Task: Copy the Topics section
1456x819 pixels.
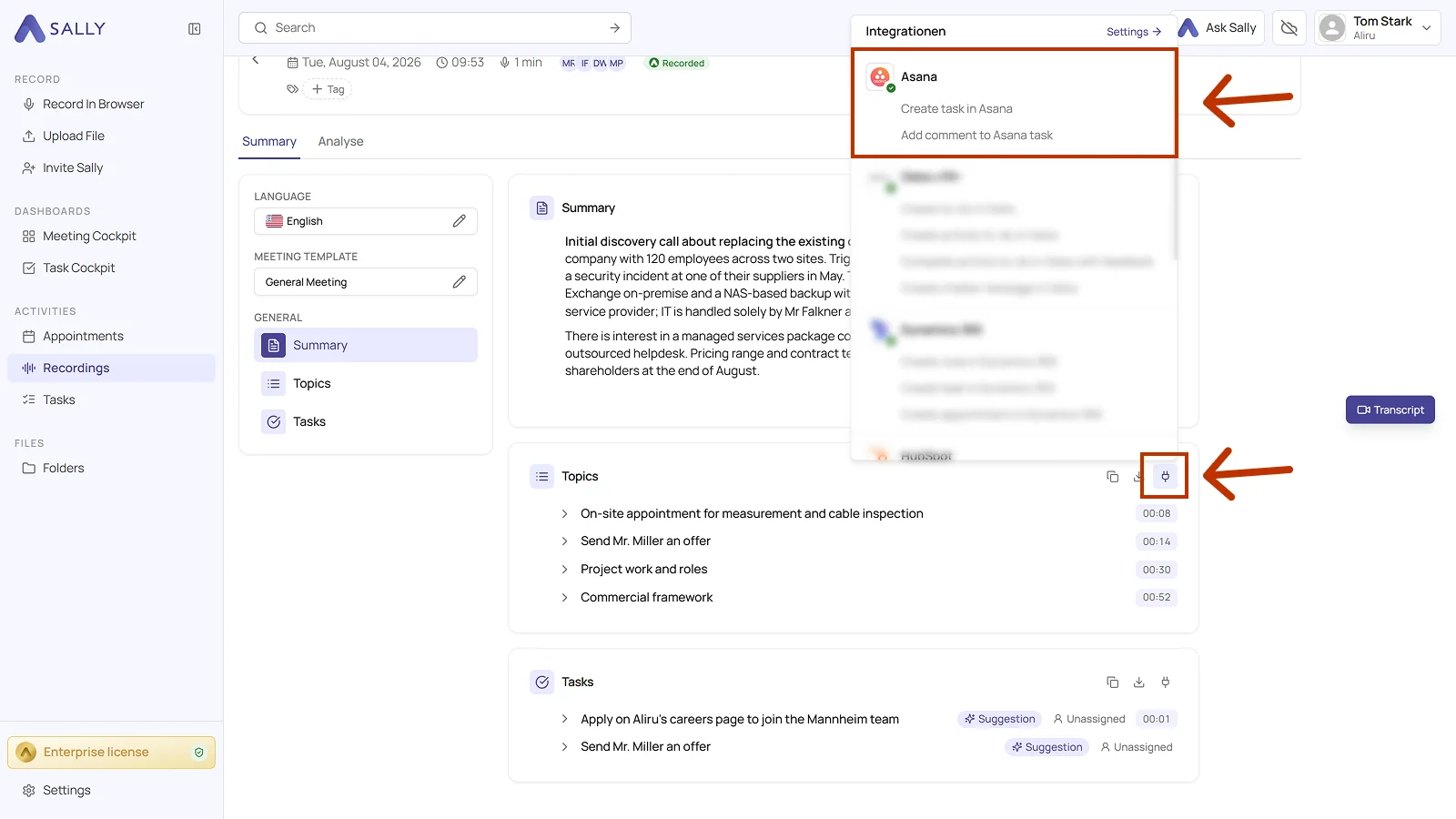Action: [x=1112, y=476]
